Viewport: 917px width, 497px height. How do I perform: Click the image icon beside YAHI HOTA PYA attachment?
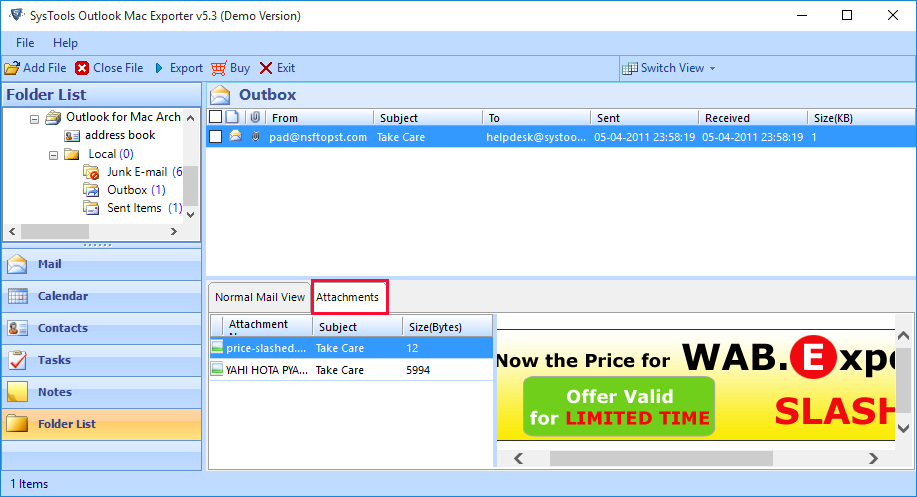[217, 370]
